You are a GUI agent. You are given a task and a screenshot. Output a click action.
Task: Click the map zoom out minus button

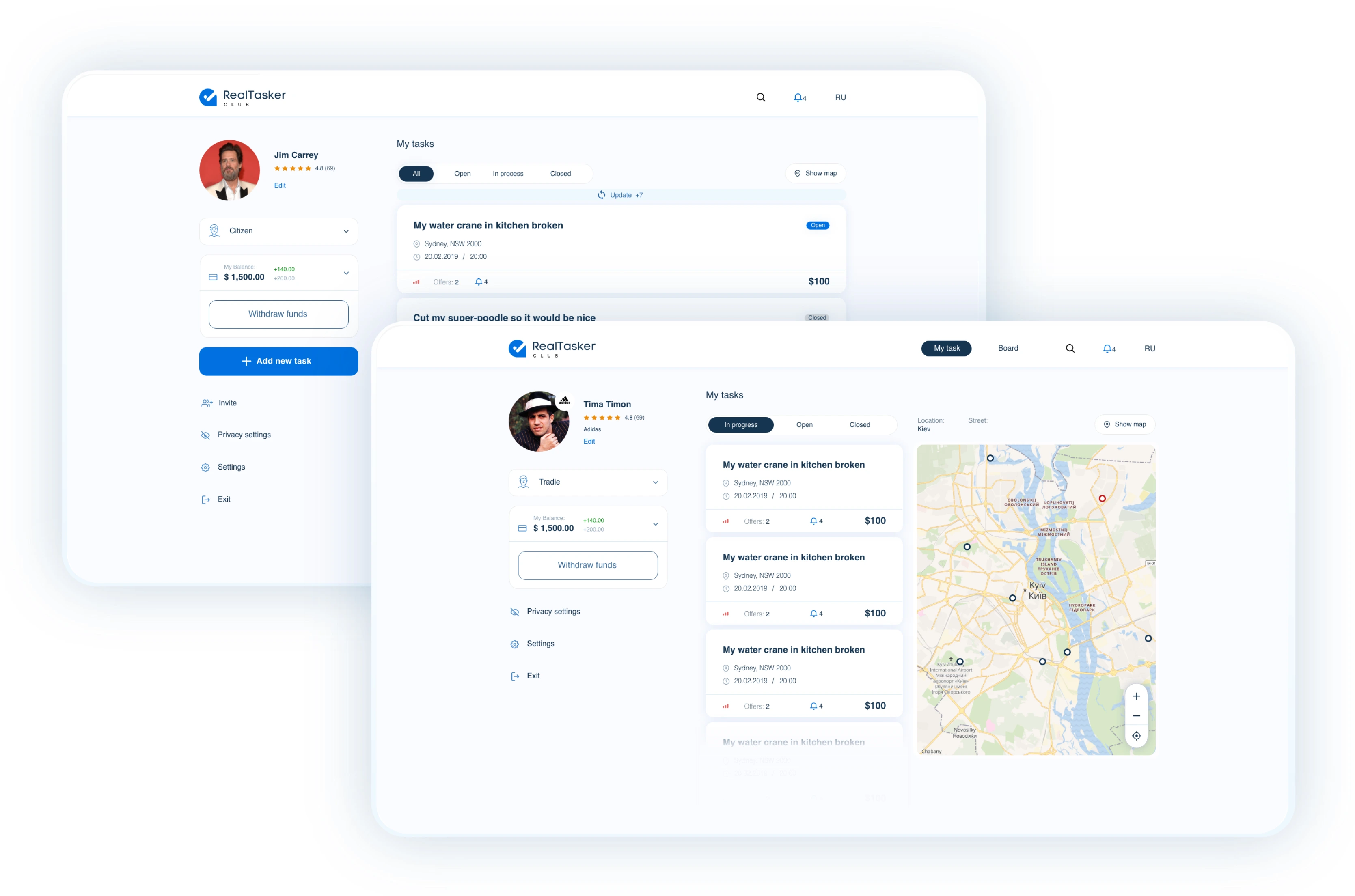[x=1136, y=716]
